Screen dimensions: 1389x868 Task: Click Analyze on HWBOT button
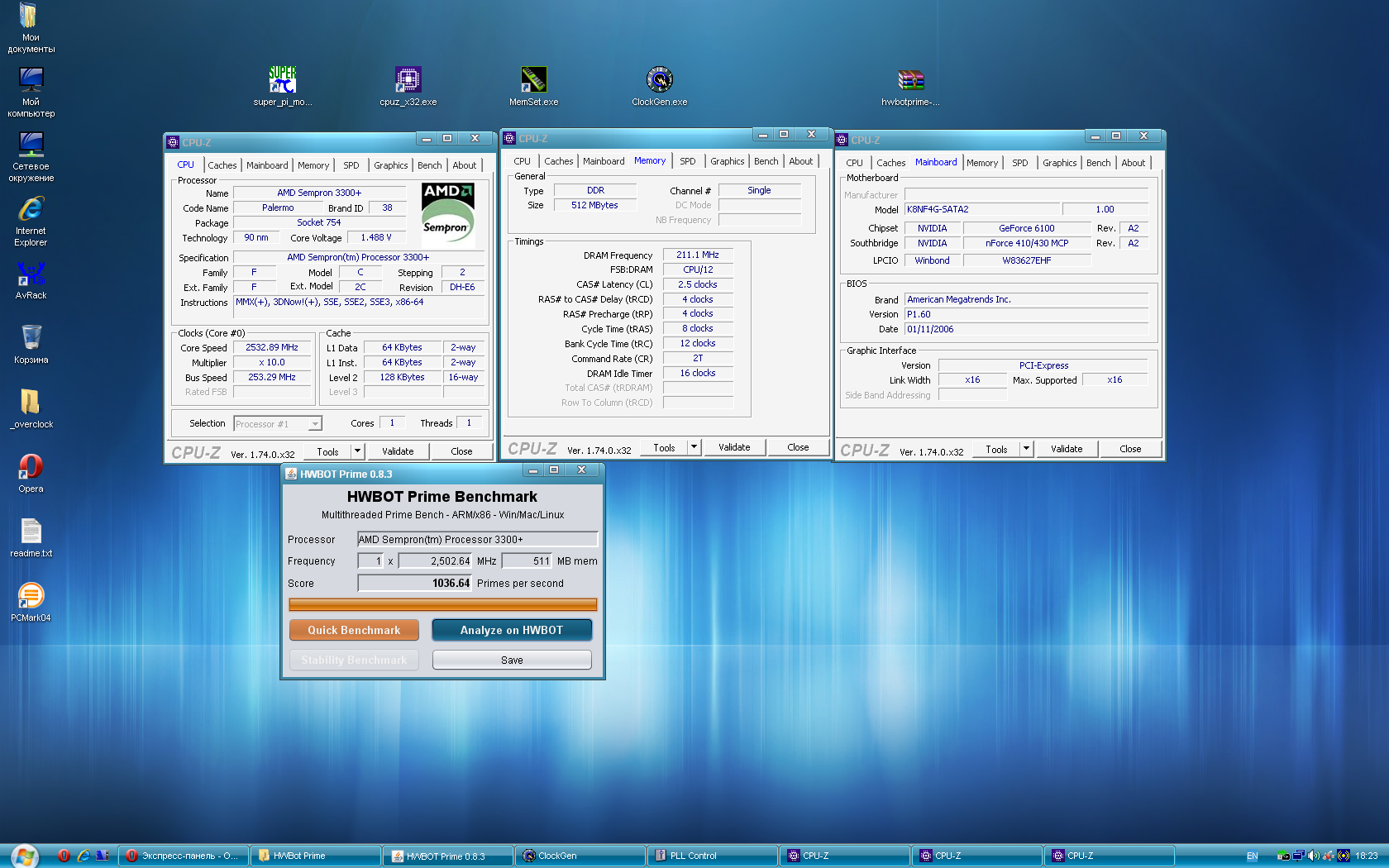512,630
